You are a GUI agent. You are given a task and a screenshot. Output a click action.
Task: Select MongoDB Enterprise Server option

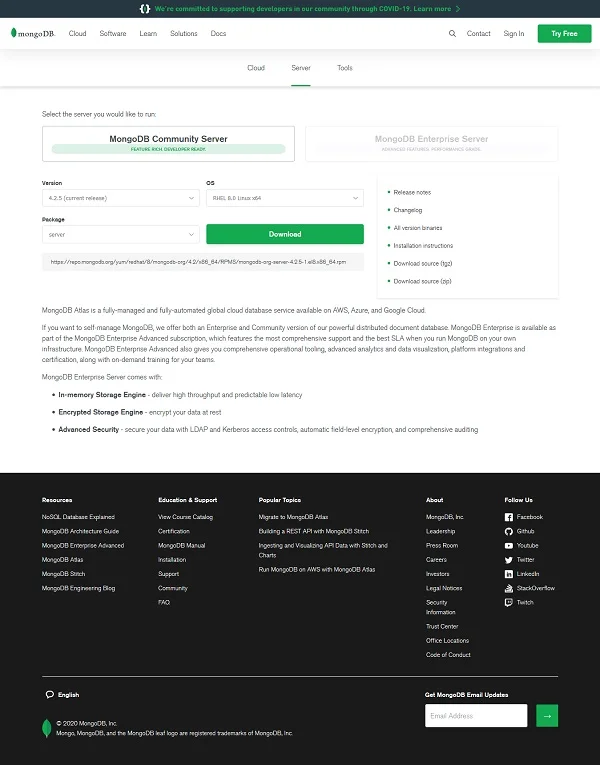(432, 144)
